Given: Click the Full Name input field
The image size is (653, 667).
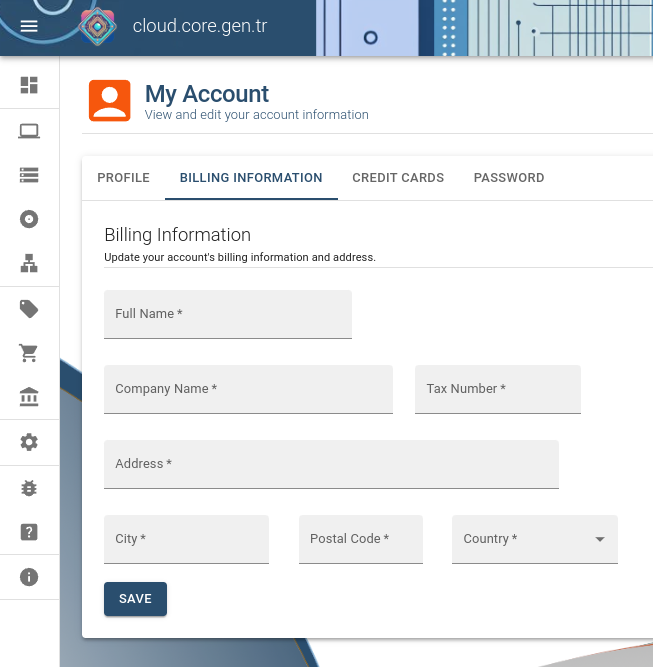Looking at the screenshot, I should [x=228, y=314].
